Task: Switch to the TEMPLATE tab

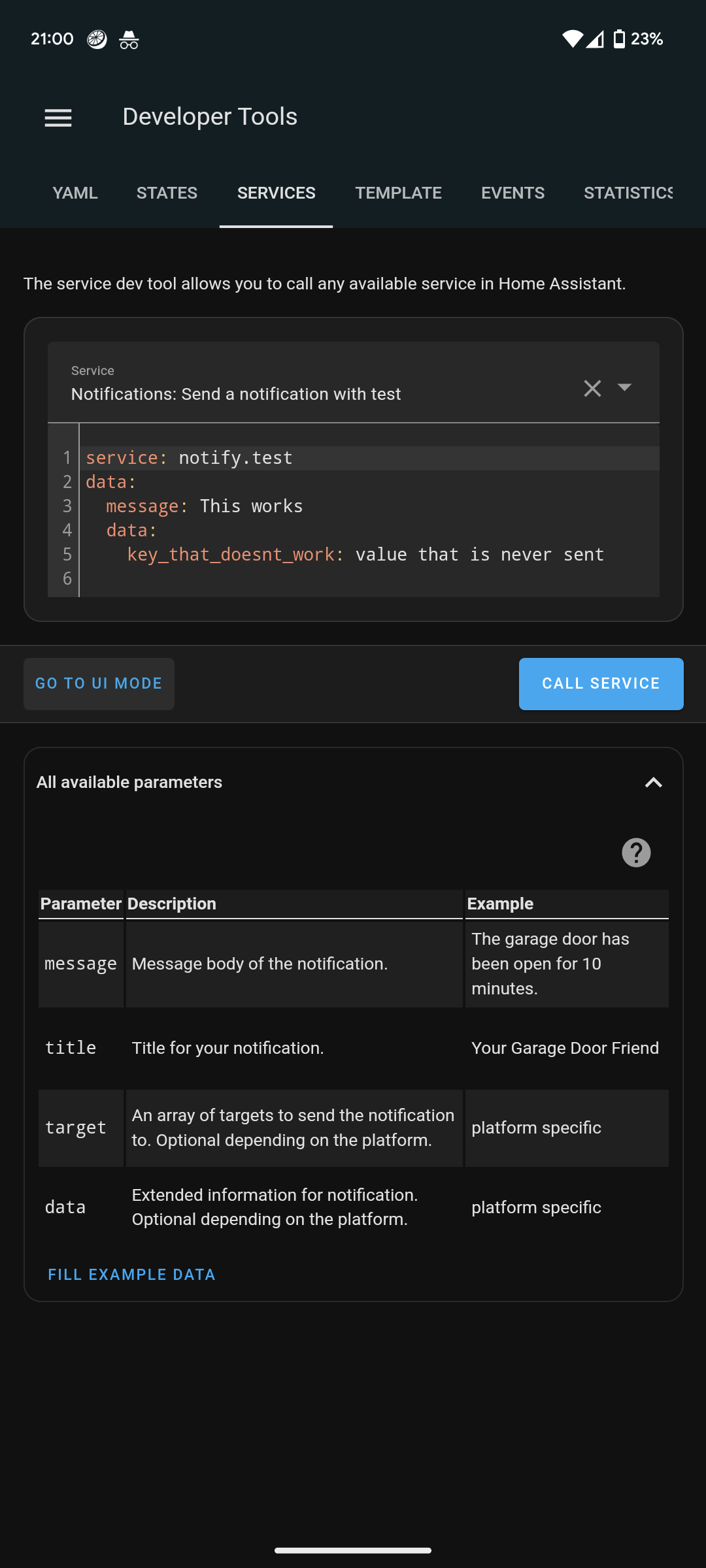Action: pos(398,193)
